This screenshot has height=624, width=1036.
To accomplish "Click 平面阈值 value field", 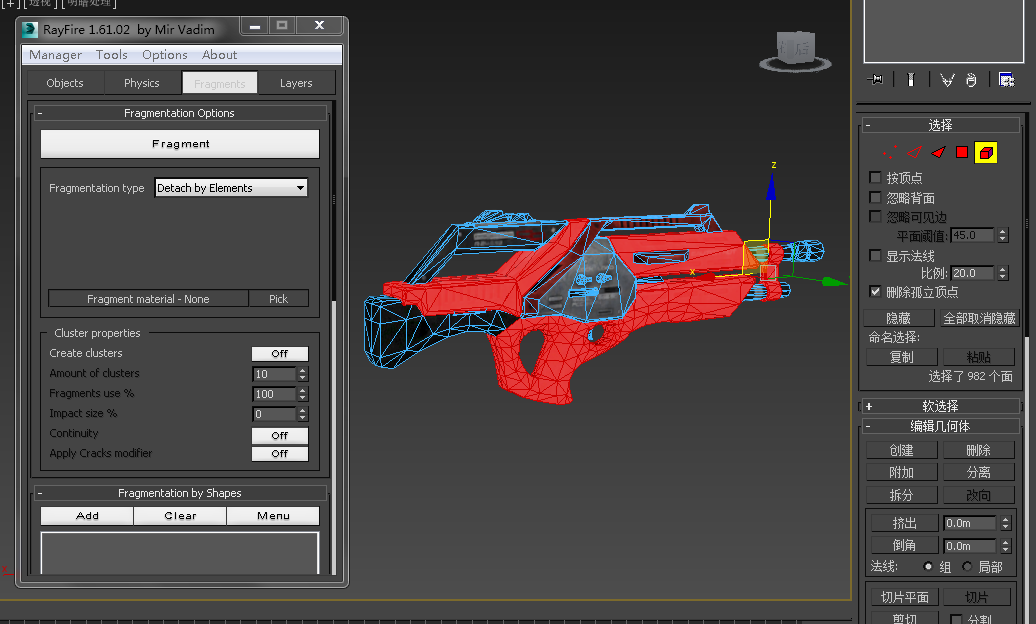I will click(x=973, y=235).
